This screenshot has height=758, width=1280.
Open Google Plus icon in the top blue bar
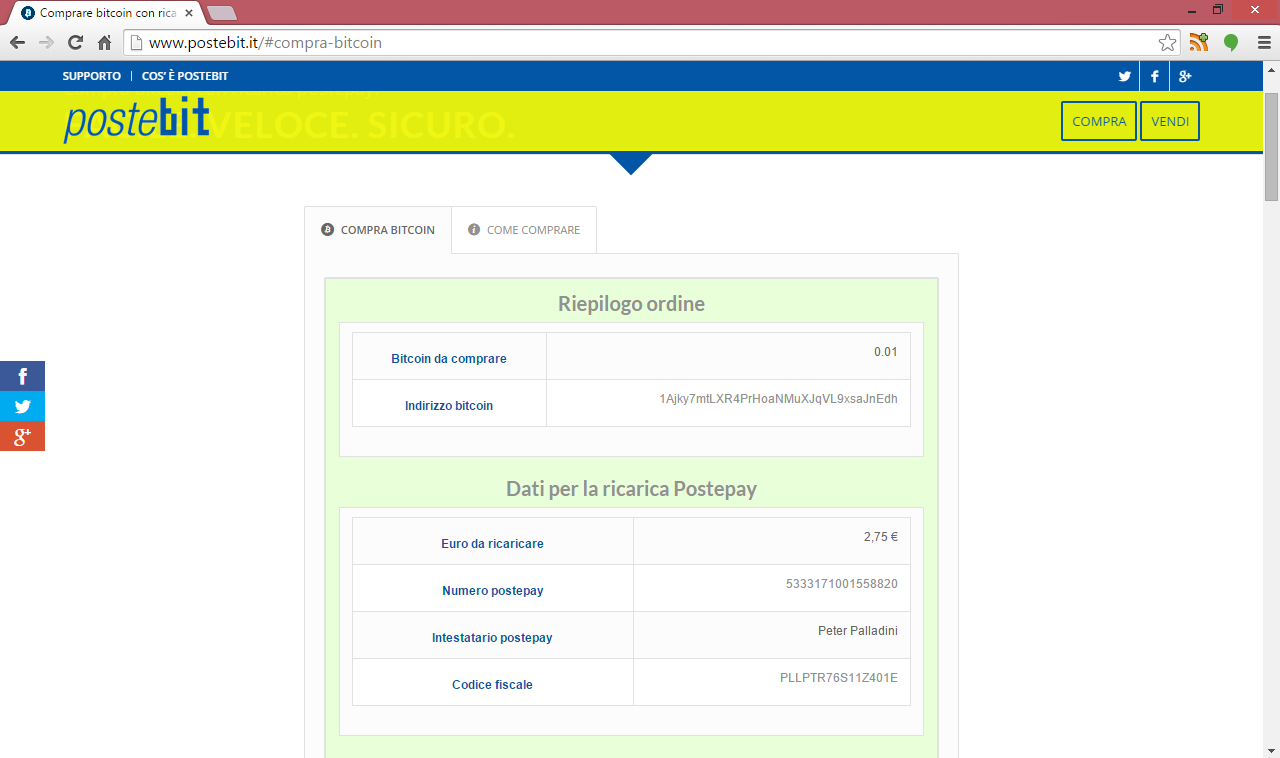click(1185, 76)
